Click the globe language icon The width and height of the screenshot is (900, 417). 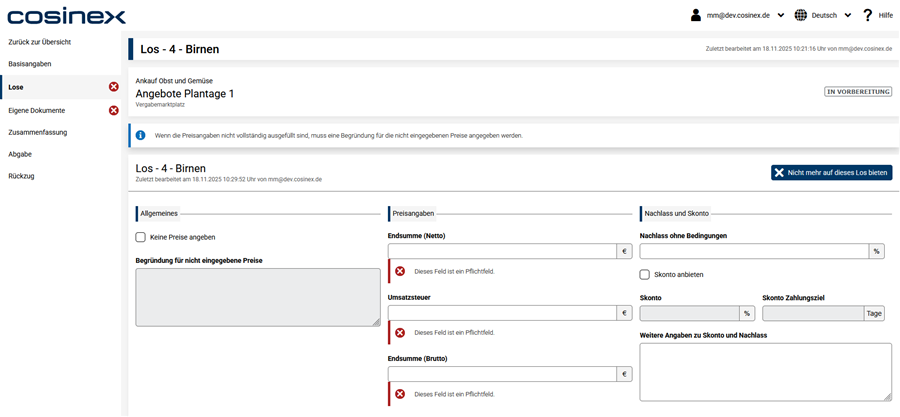[x=801, y=15]
